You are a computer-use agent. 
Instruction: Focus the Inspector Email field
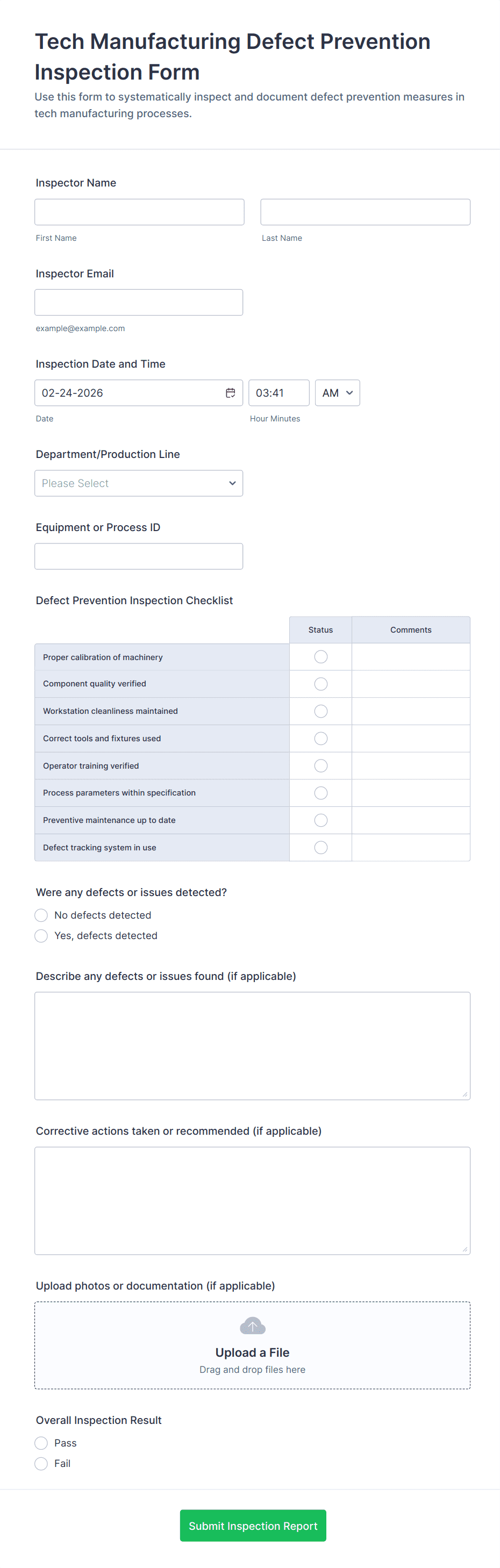[x=139, y=303]
